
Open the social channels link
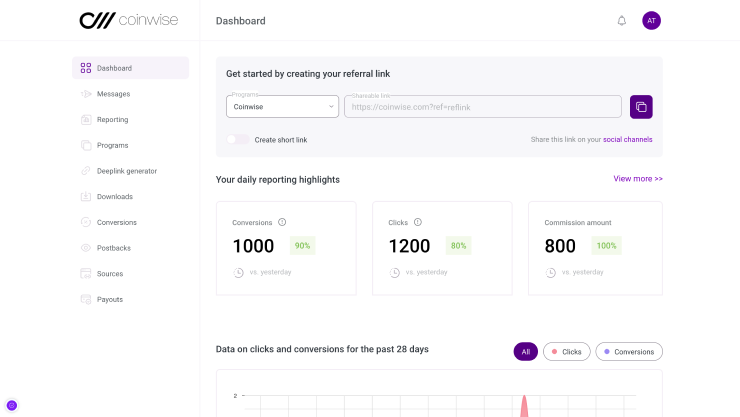[627, 140]
